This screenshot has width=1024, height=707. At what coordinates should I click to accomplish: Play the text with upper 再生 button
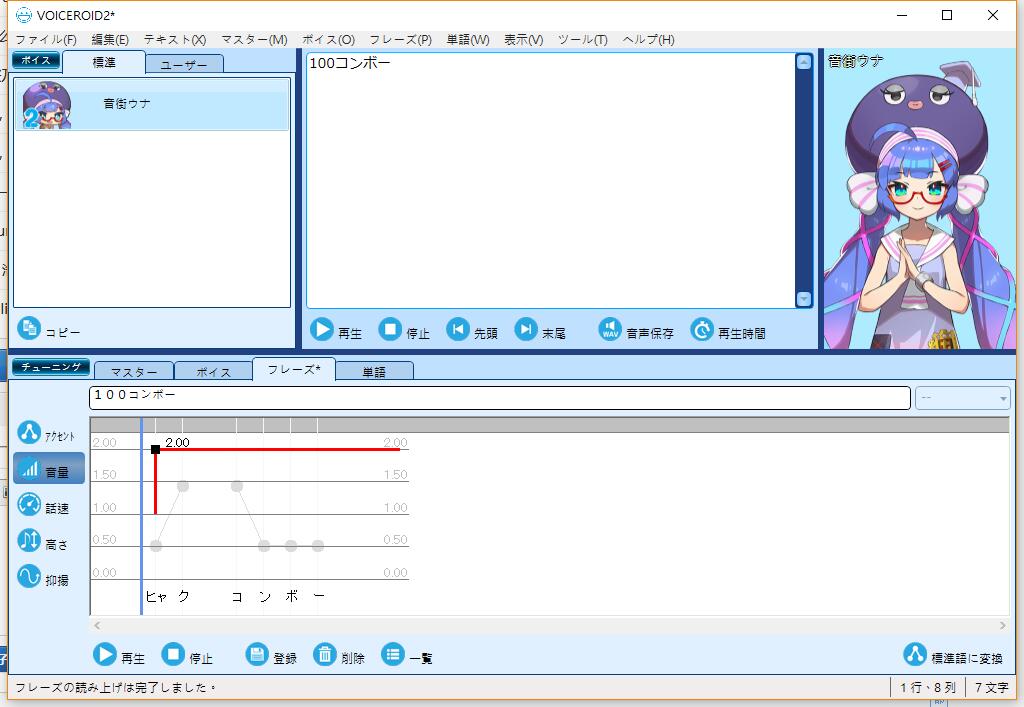click(x=321, y=330)
